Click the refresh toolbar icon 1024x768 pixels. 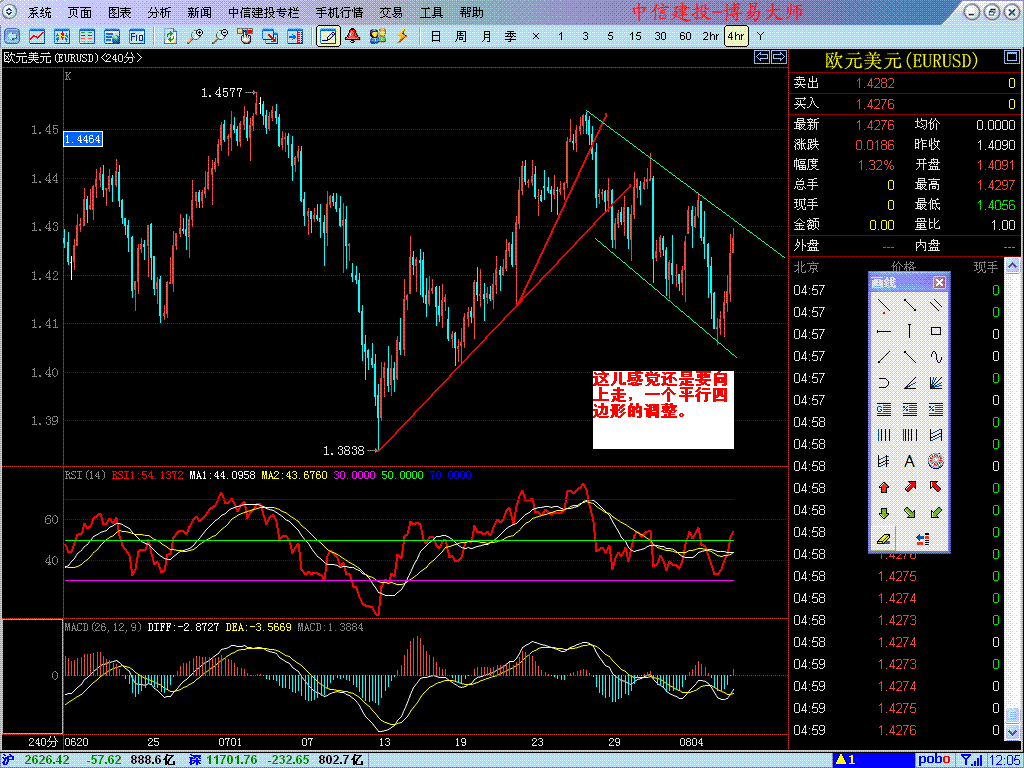(x=170, y=37)
